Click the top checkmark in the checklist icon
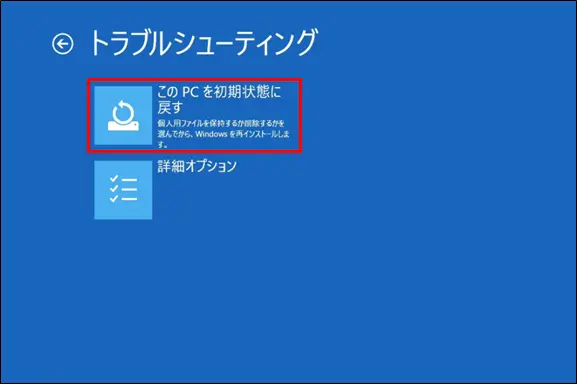Screen dimensions: 577x384 114,179
